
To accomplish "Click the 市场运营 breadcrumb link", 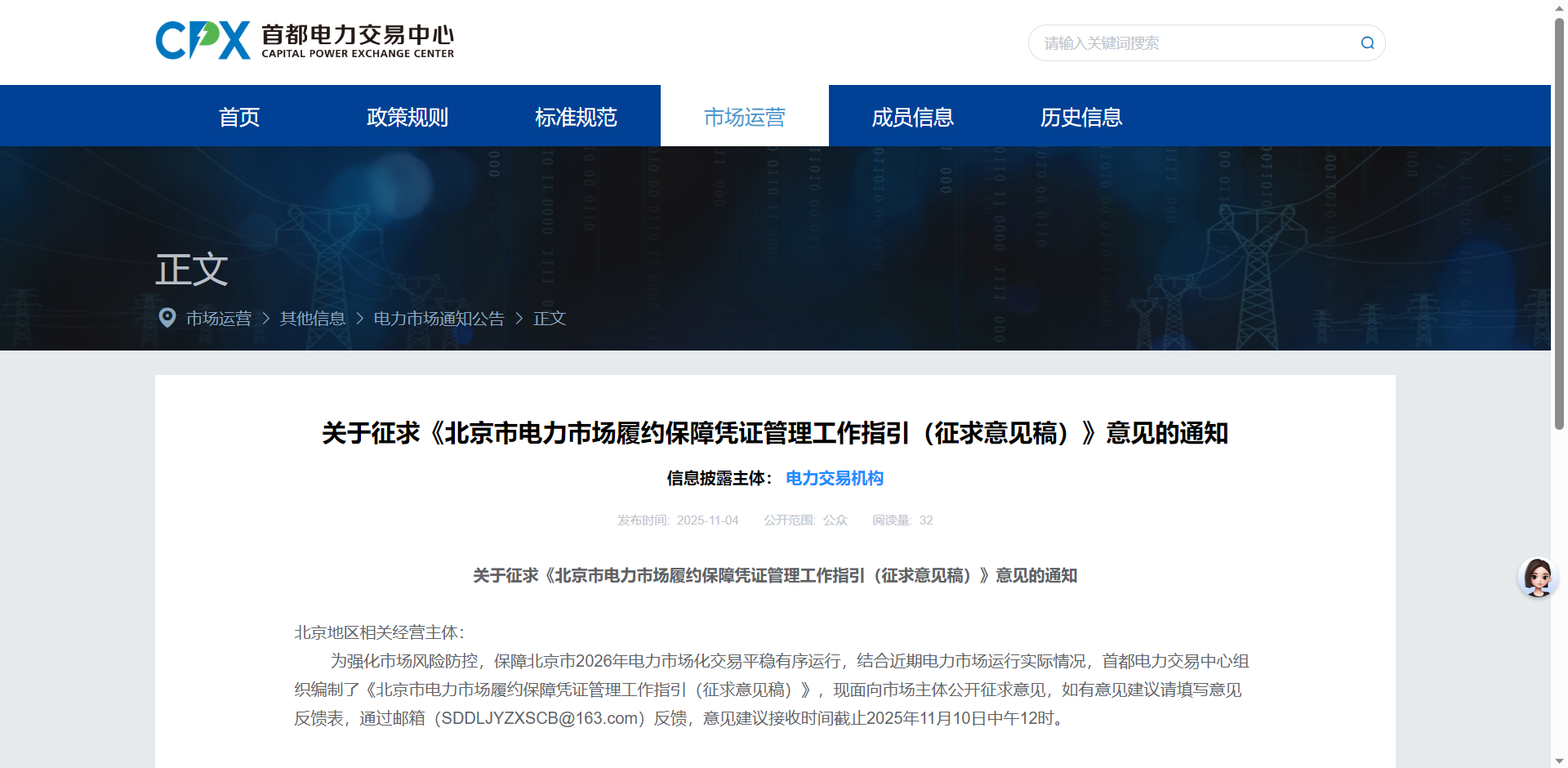I will point(219,319).
